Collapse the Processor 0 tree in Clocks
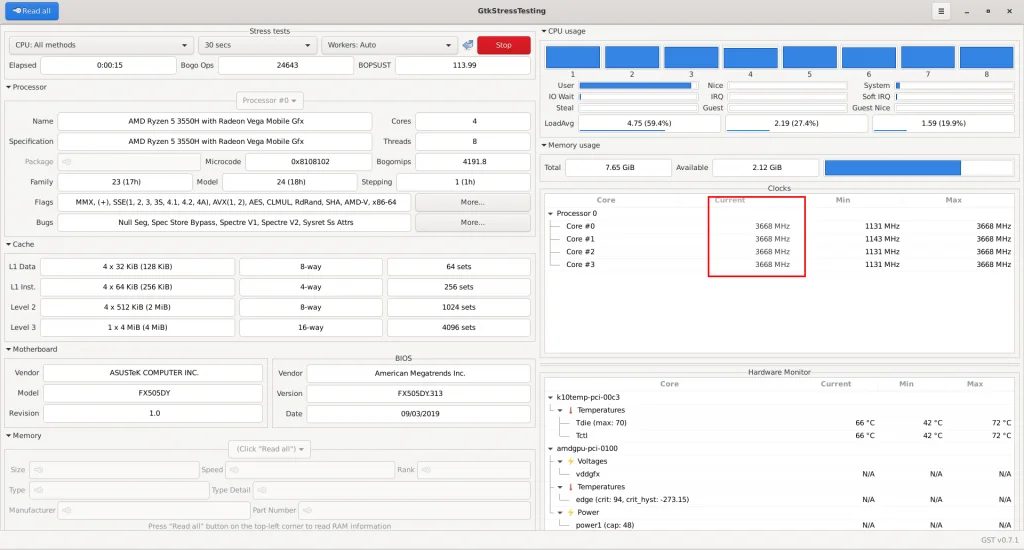 click(x=550, y=213)
